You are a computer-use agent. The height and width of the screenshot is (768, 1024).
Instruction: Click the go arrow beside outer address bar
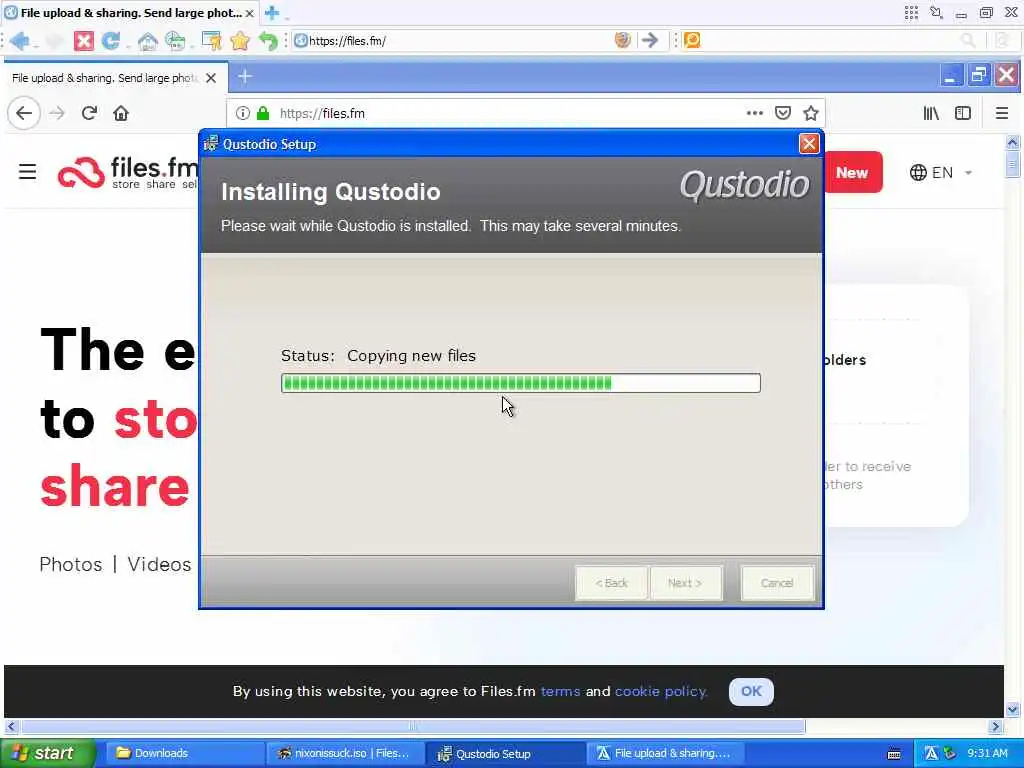(650, 40)
